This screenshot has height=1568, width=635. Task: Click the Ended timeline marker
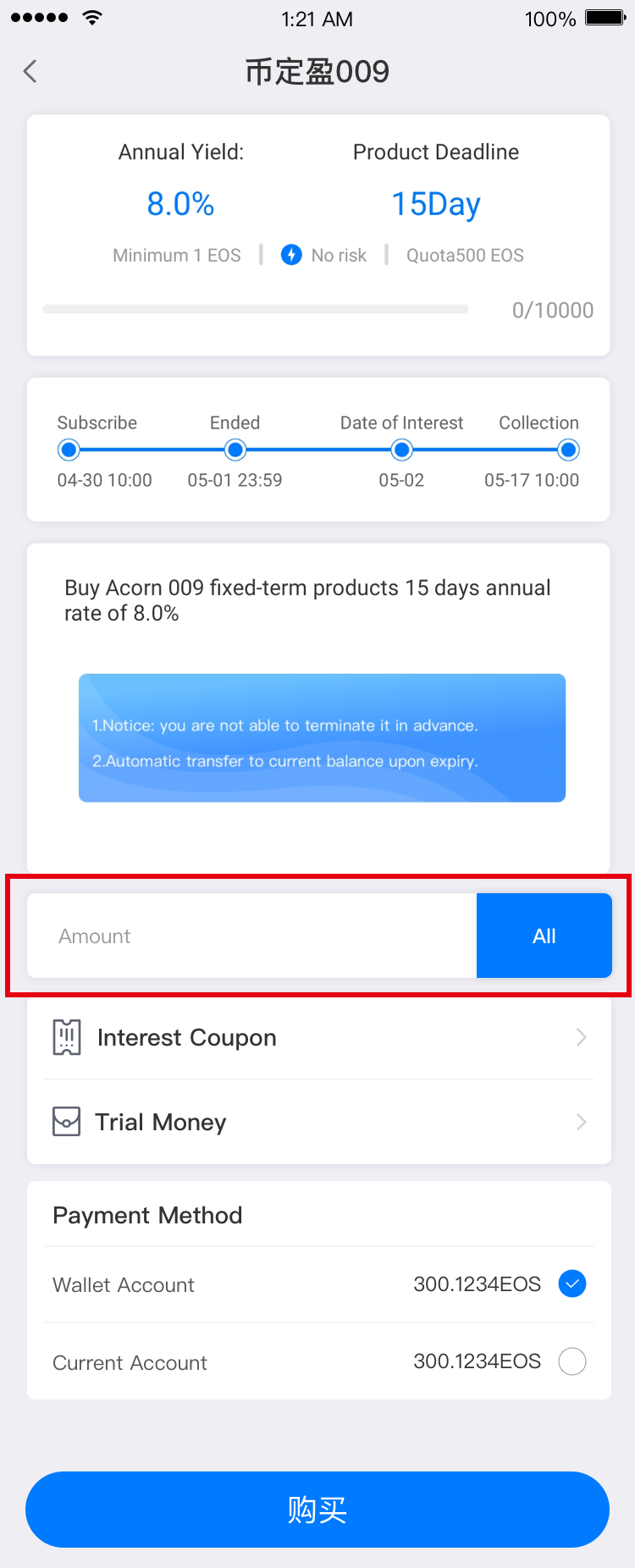click(x=236, y=450)
